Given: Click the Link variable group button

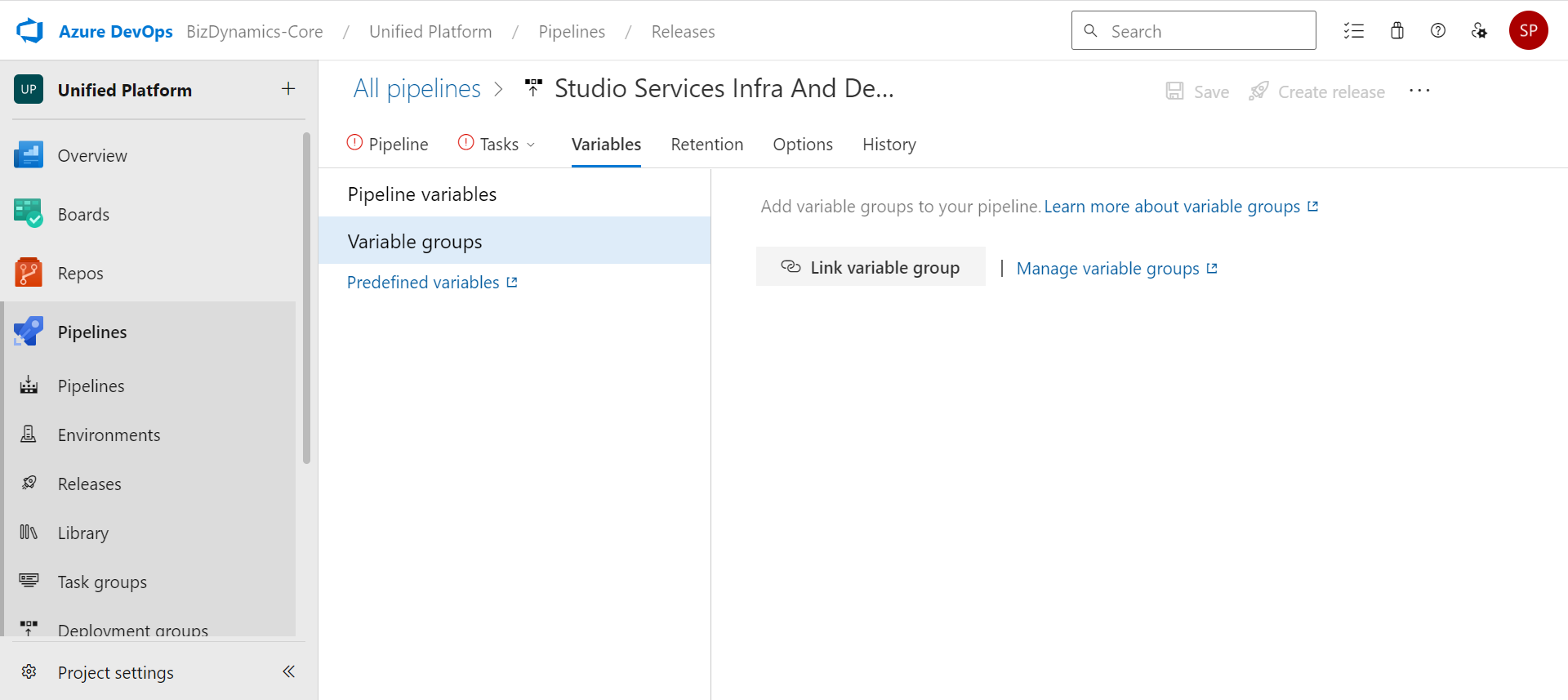Looking at the screenshot, I should pyautogui.click(x=871, y=267).
